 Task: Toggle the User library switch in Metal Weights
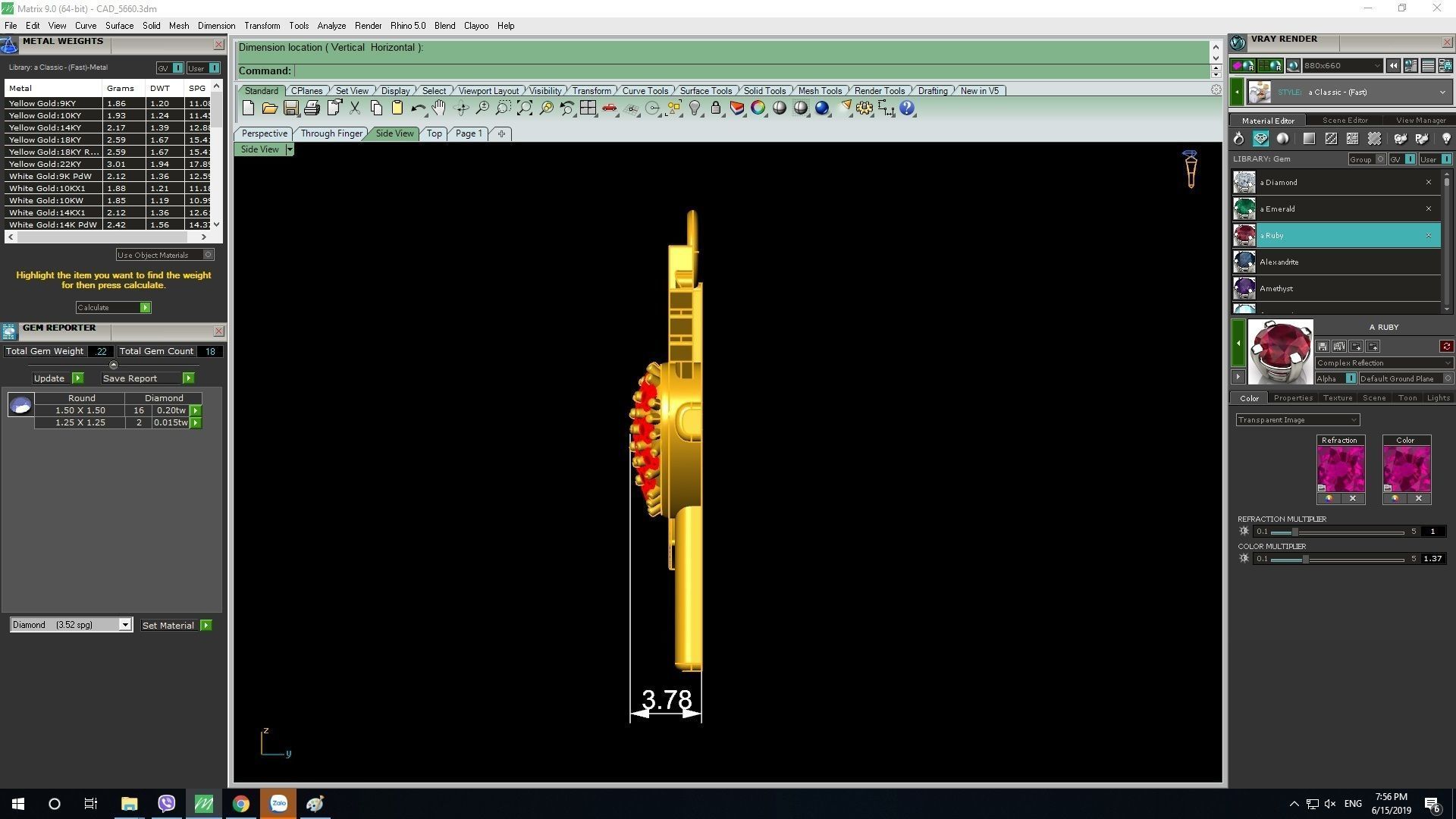(x=214, y=68)
